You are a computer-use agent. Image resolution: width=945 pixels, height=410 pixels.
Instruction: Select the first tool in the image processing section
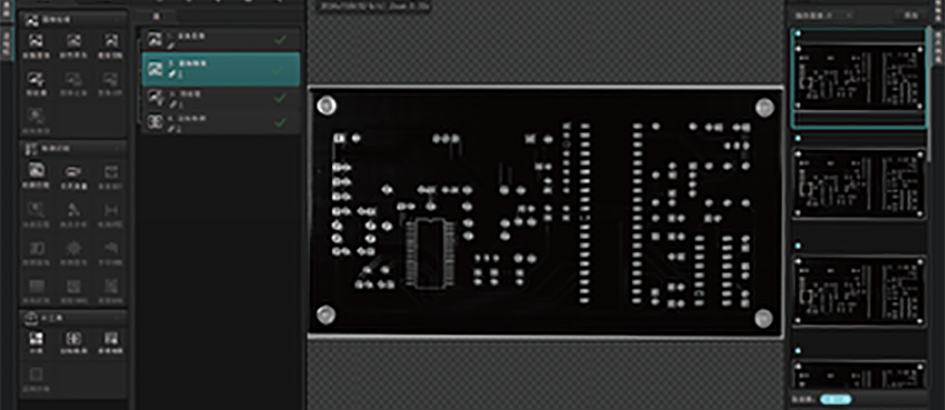click(36, 44)
